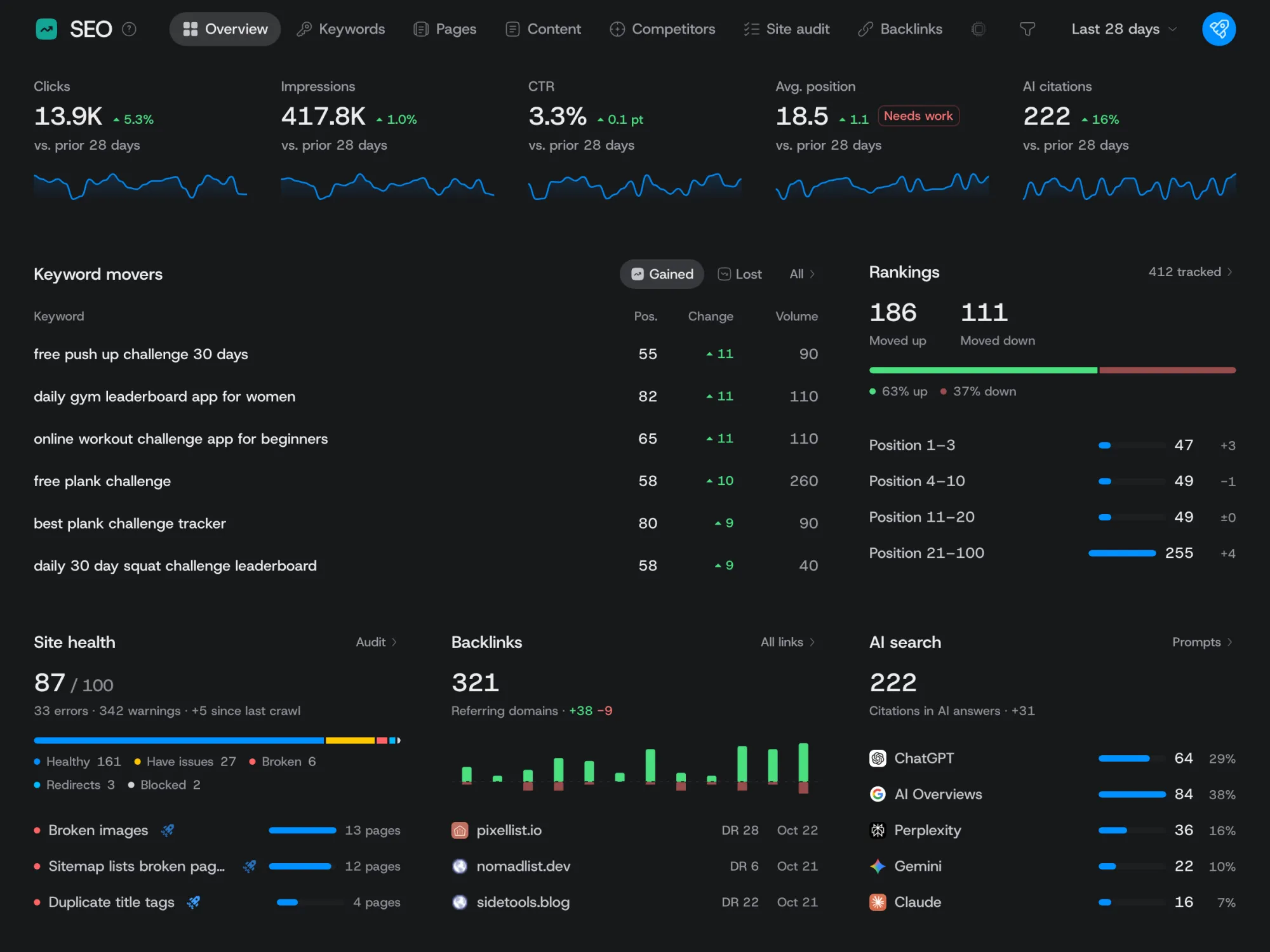Expand All keyword movers

803,274
